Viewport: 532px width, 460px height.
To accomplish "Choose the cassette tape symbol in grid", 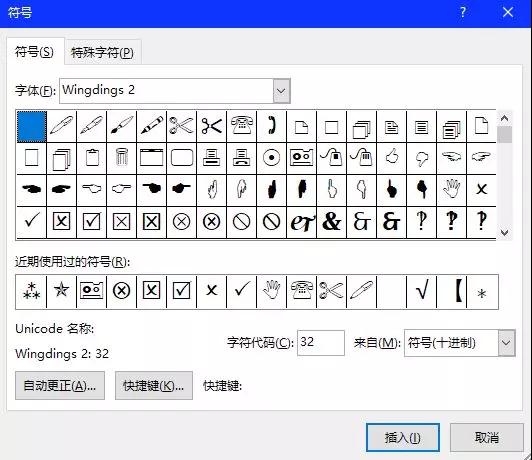I will 301,157.
